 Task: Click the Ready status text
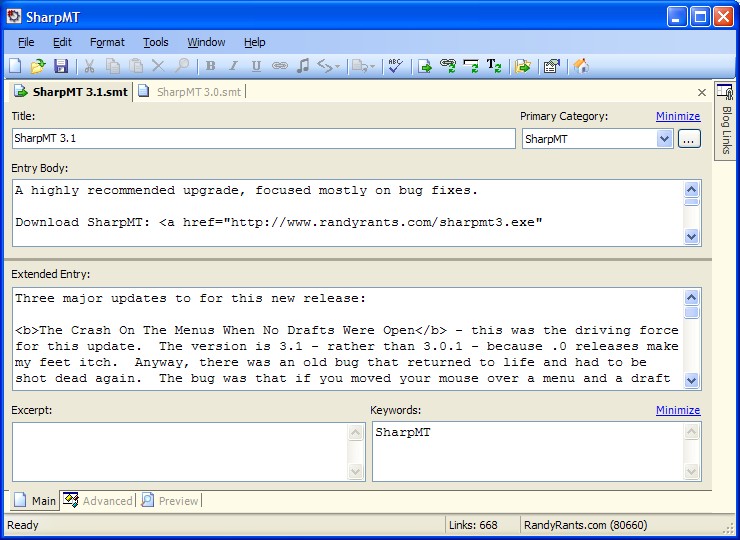point(23,525)
